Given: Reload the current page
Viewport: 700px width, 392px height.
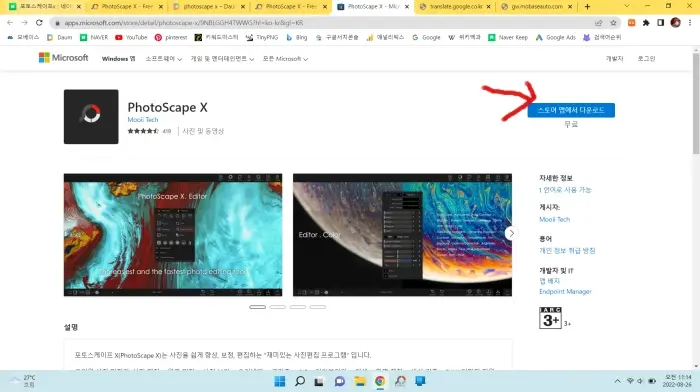Looking at the screenshot, I should point(39,22).
